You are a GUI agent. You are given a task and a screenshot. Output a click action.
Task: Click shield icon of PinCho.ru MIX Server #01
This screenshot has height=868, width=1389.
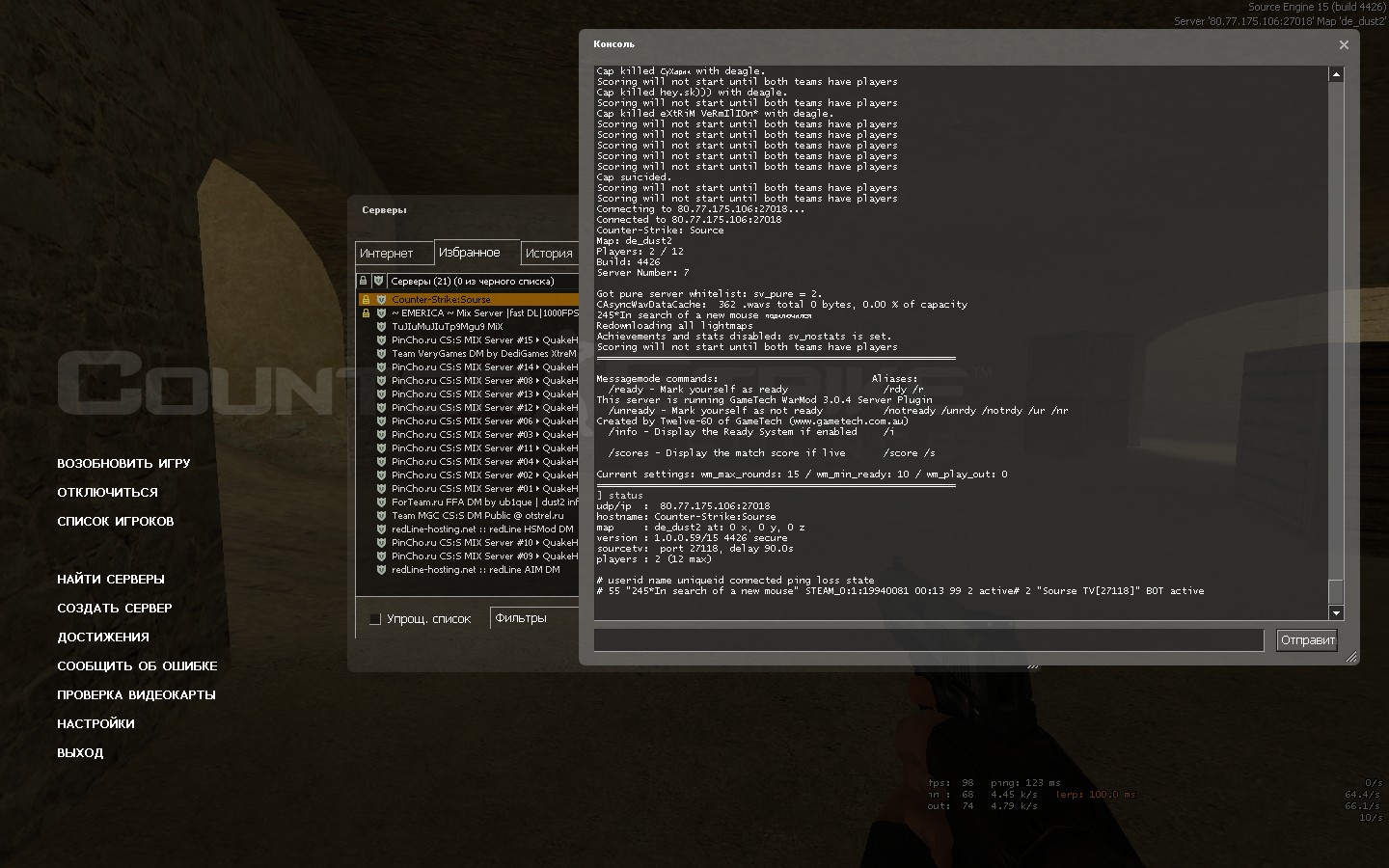[381, 489]
